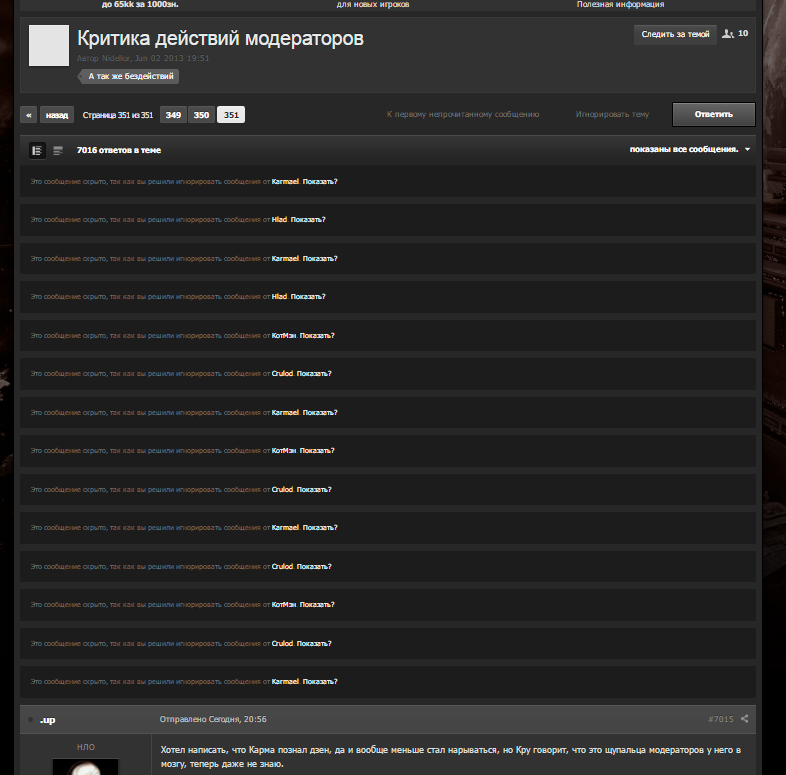Open the followers icon showing 10
This screenshot has height=775, width=786.
click(x=734, y=34)
